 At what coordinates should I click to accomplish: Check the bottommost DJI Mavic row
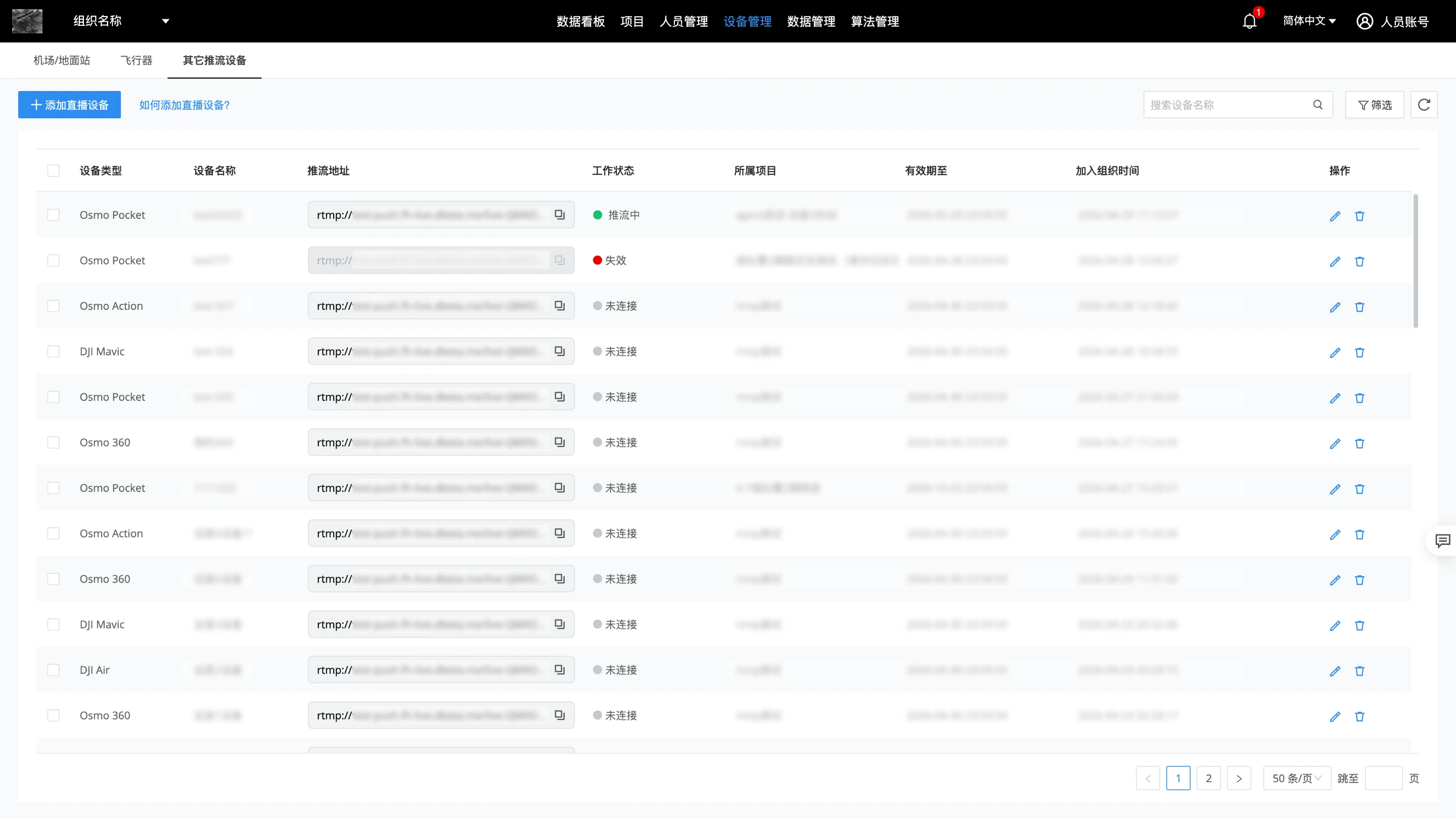(53, 624)
